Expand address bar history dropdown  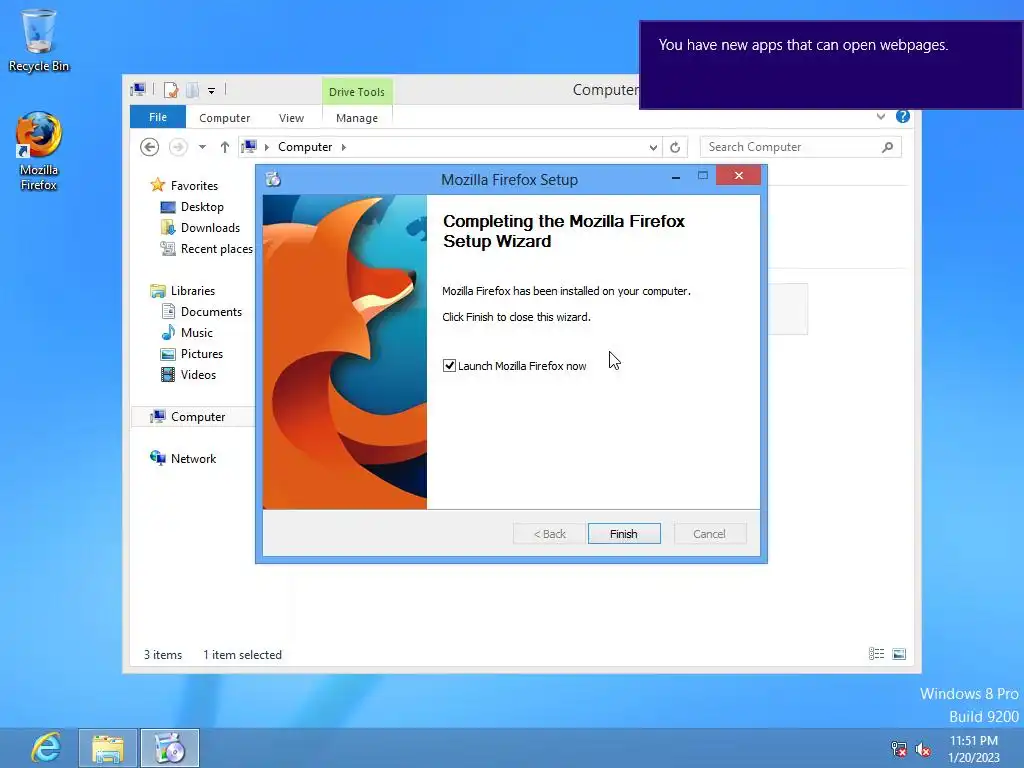click(x=653, y=147)
